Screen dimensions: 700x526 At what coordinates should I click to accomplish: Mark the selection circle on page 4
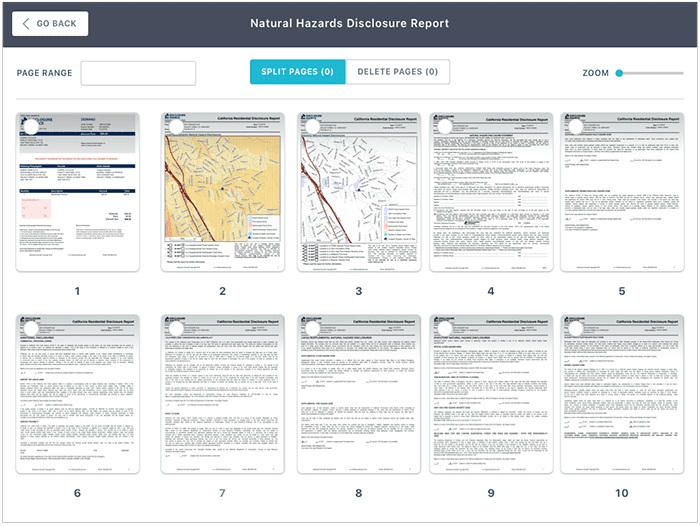pos(444,127)
